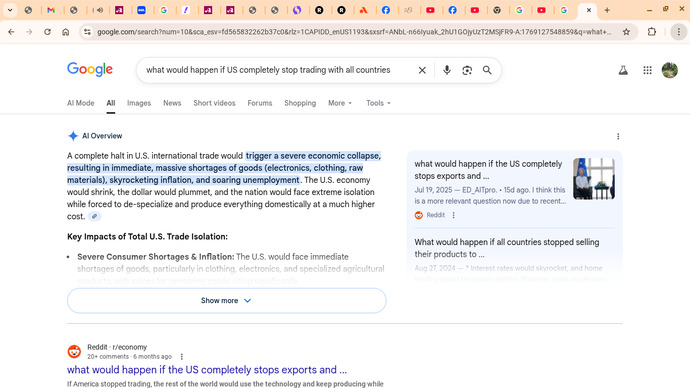Open Forums results tab
The height and width of the screenshot is (388, 690).
pos(260,103)
